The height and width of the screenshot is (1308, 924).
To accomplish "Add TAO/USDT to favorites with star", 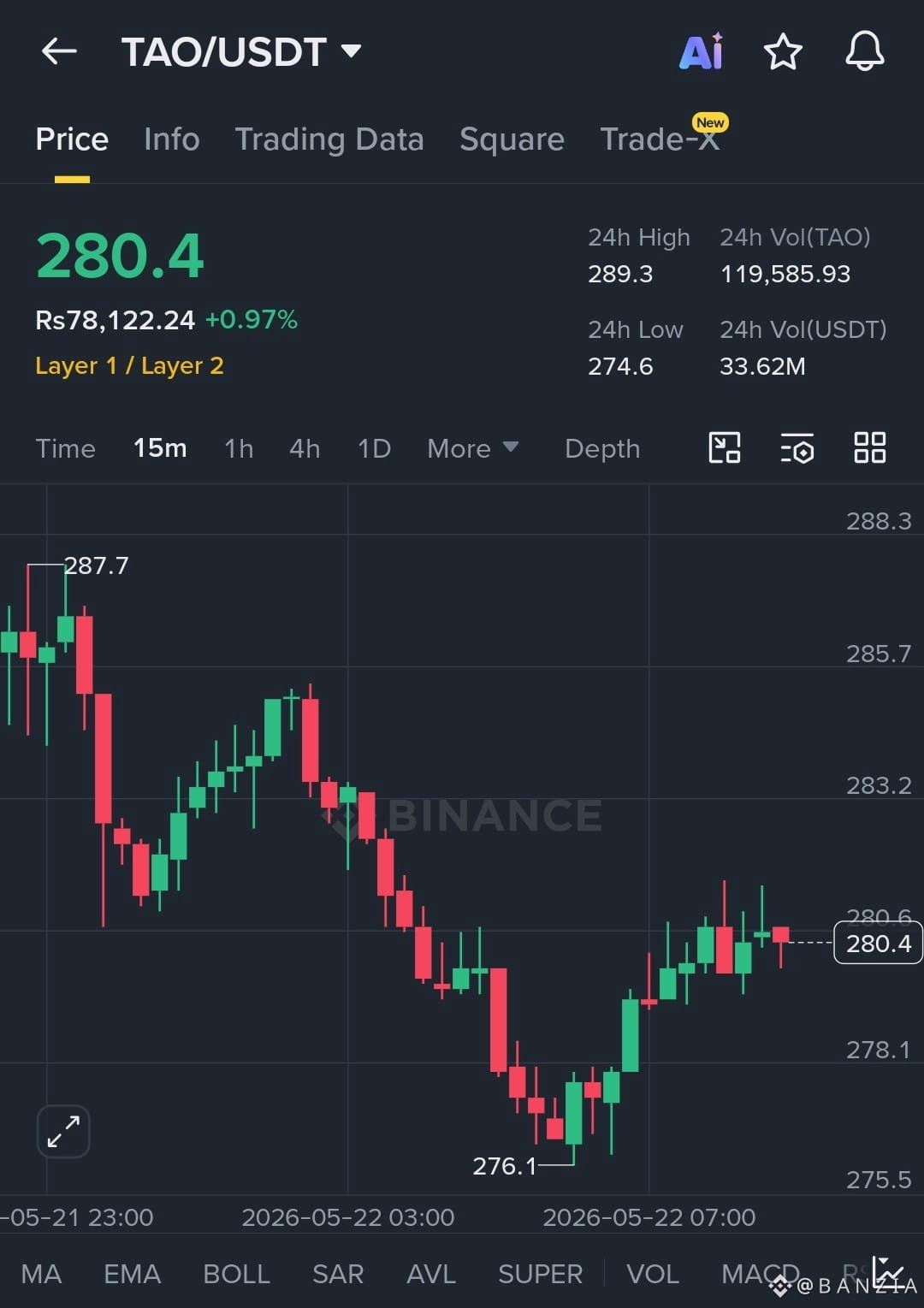I will [783, 51].
